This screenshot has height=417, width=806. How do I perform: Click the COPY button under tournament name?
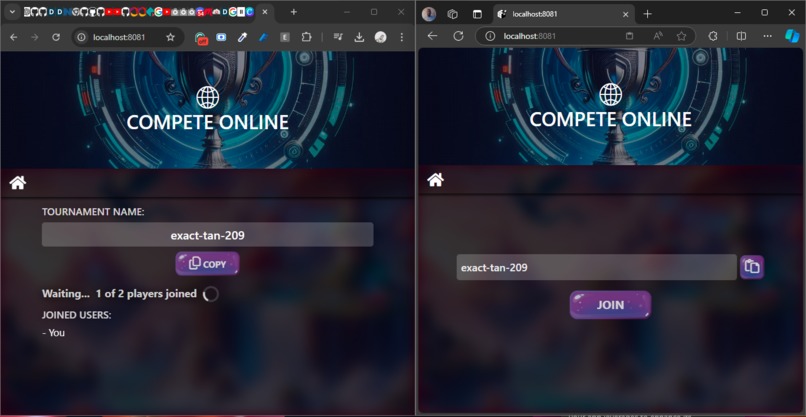[208, 264]
